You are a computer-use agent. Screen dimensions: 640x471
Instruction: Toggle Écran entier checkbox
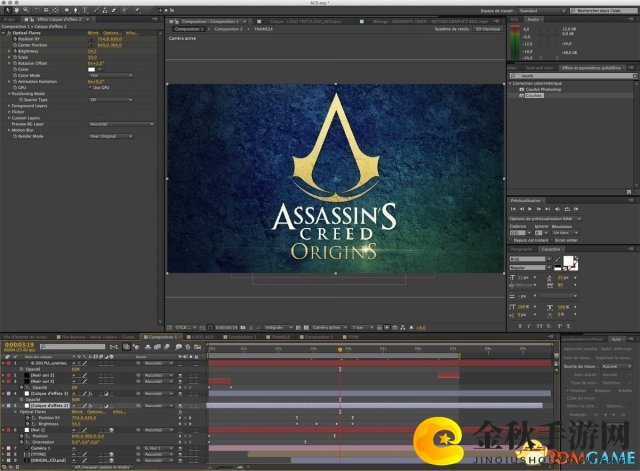point(552,240)
